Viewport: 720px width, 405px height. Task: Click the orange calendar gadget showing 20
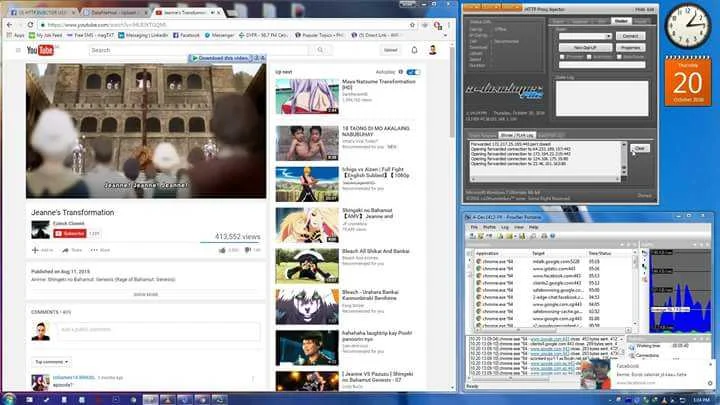click(687, 81)
